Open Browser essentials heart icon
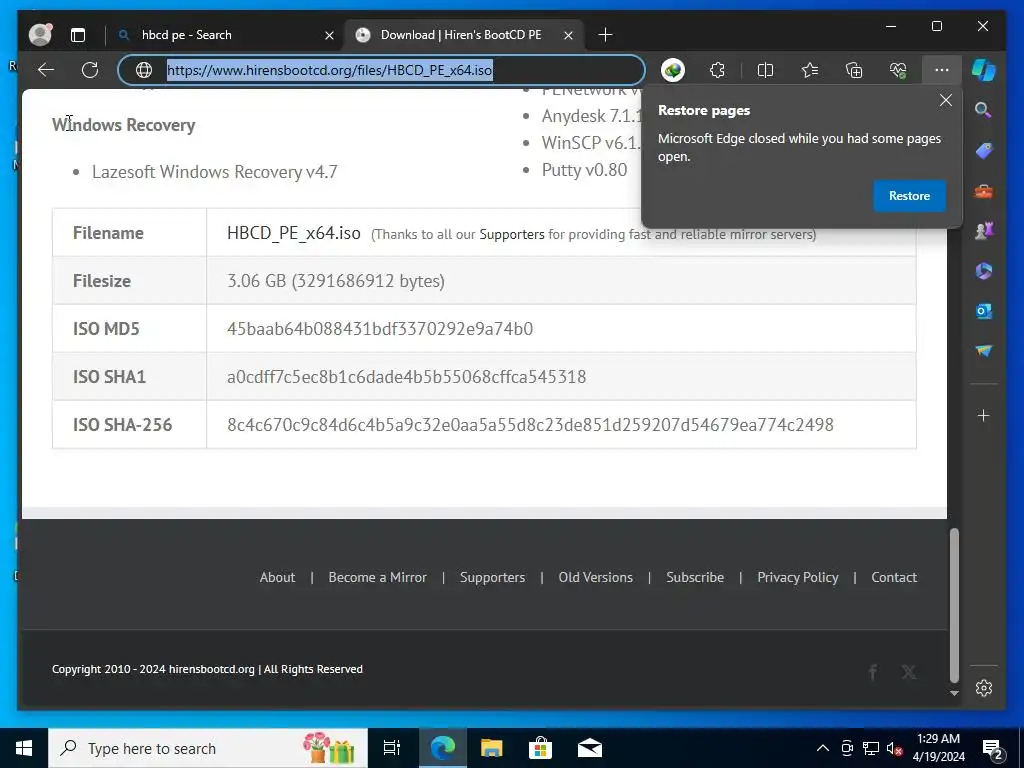 [x=898, y=70]
